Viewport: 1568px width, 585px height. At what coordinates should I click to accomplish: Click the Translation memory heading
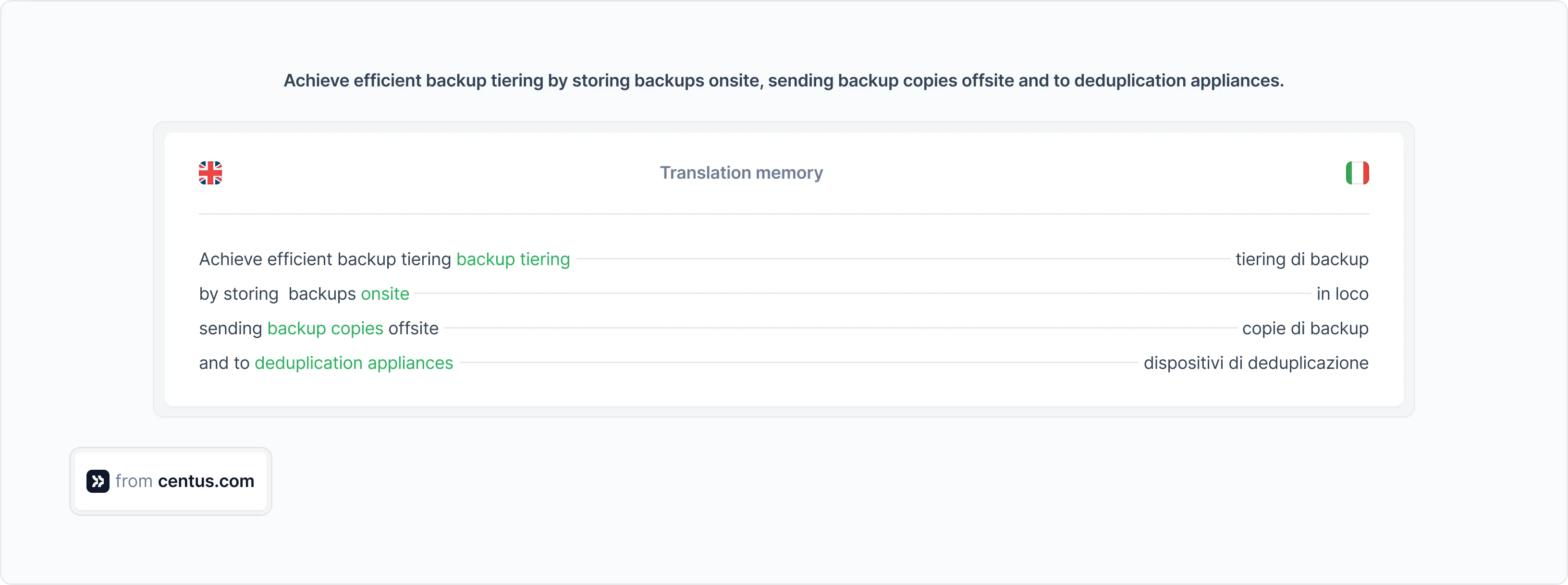coord(741,173)
